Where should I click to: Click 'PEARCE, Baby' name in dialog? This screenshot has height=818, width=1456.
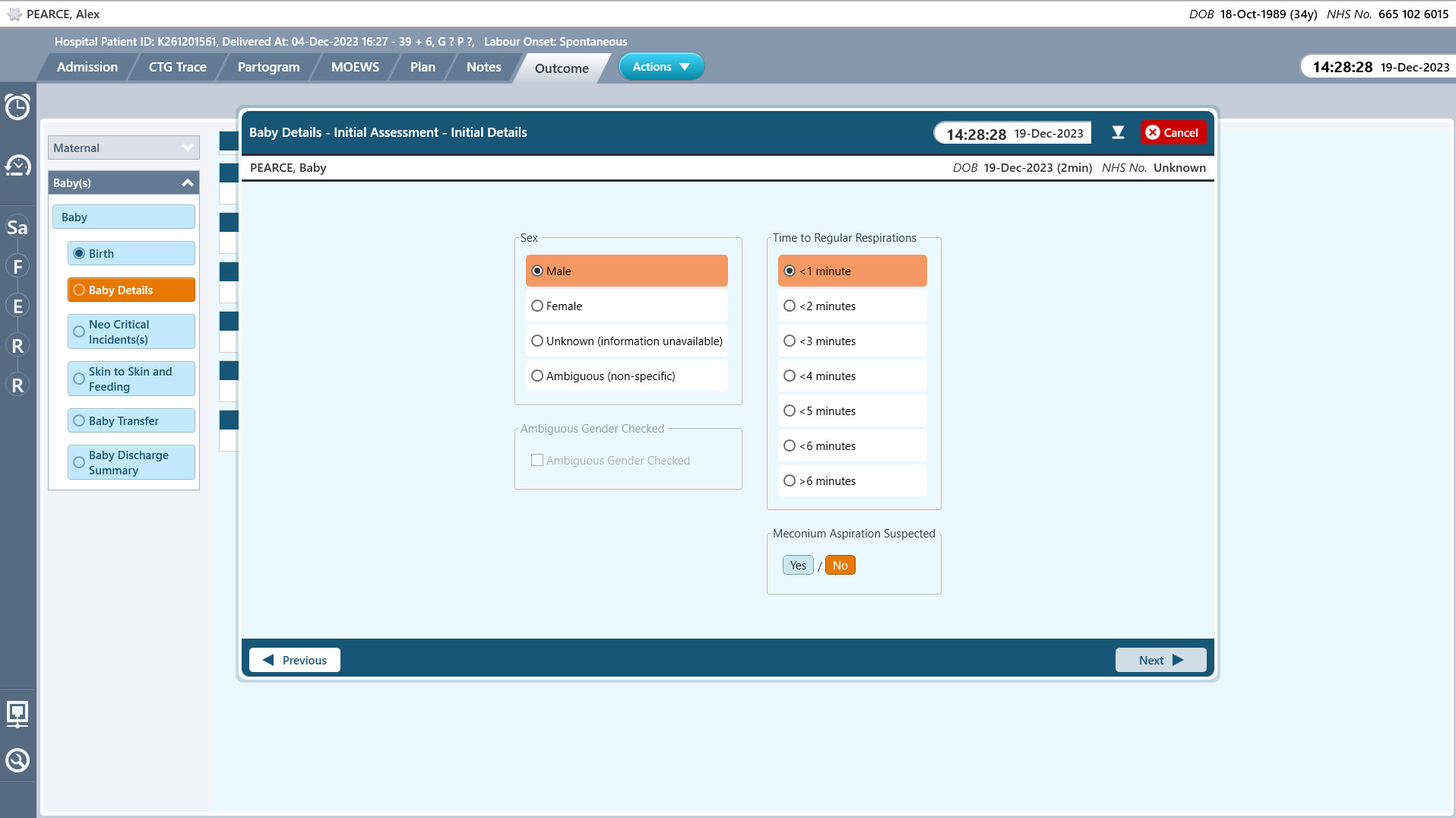(x=288, y=167)
